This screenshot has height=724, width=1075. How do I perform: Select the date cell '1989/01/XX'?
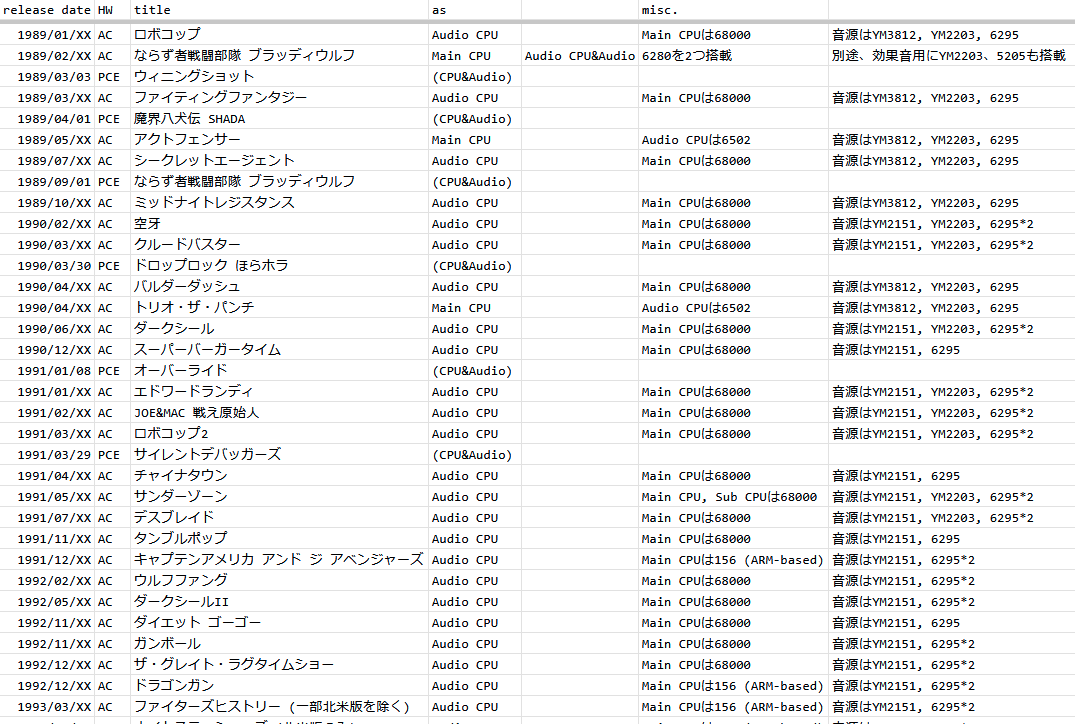(x=54, y=35)
